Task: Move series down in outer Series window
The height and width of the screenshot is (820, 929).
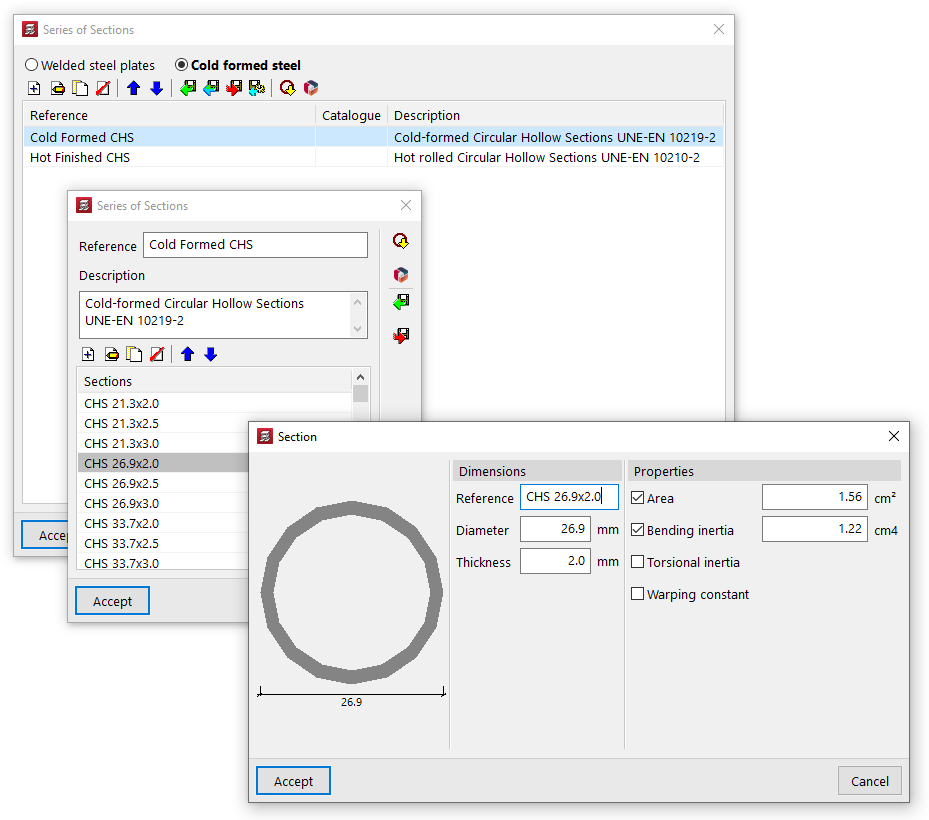Action: (x=156, y=88)
